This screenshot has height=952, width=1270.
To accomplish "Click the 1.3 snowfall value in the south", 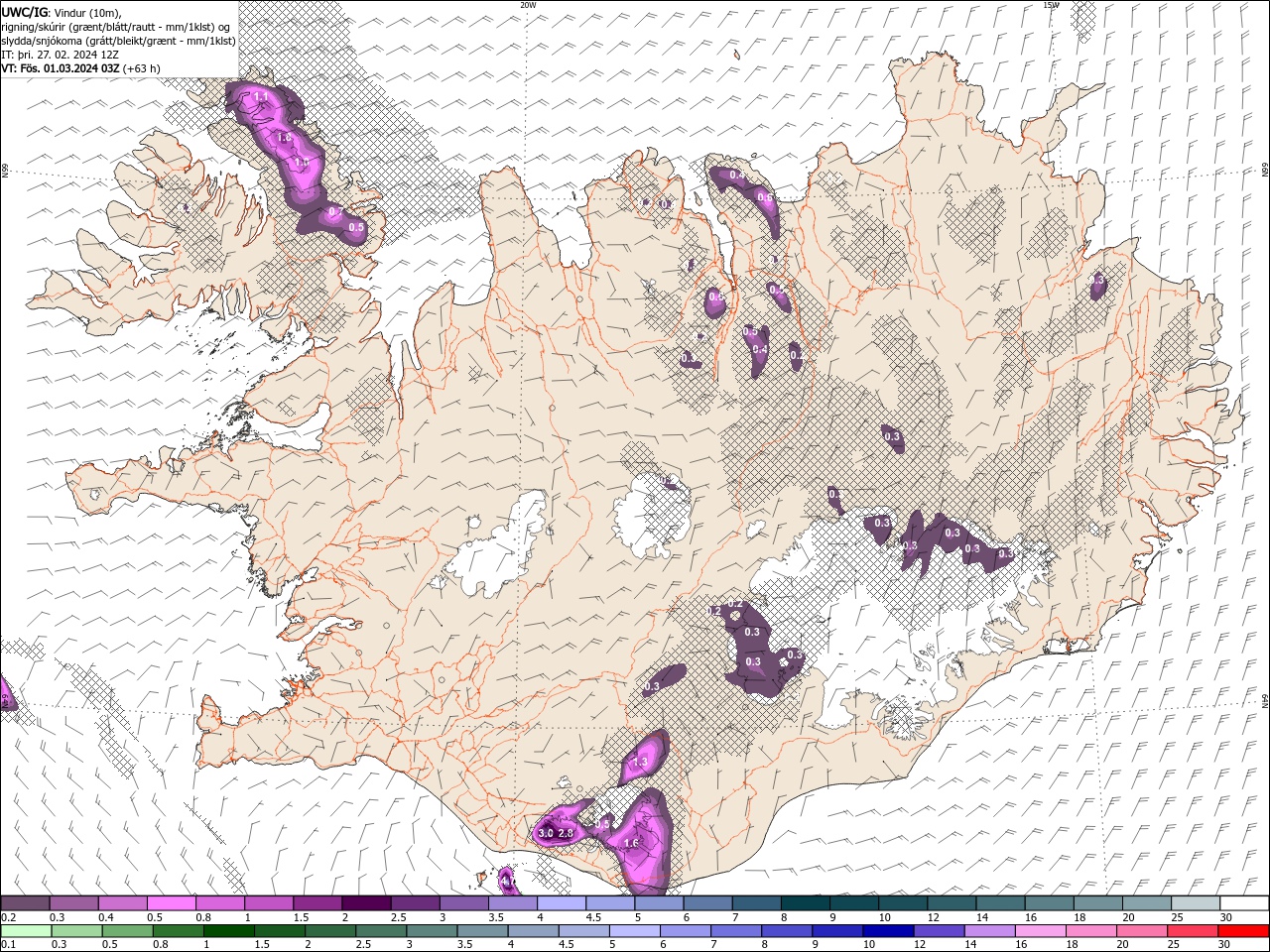I will tap(640, 762).
